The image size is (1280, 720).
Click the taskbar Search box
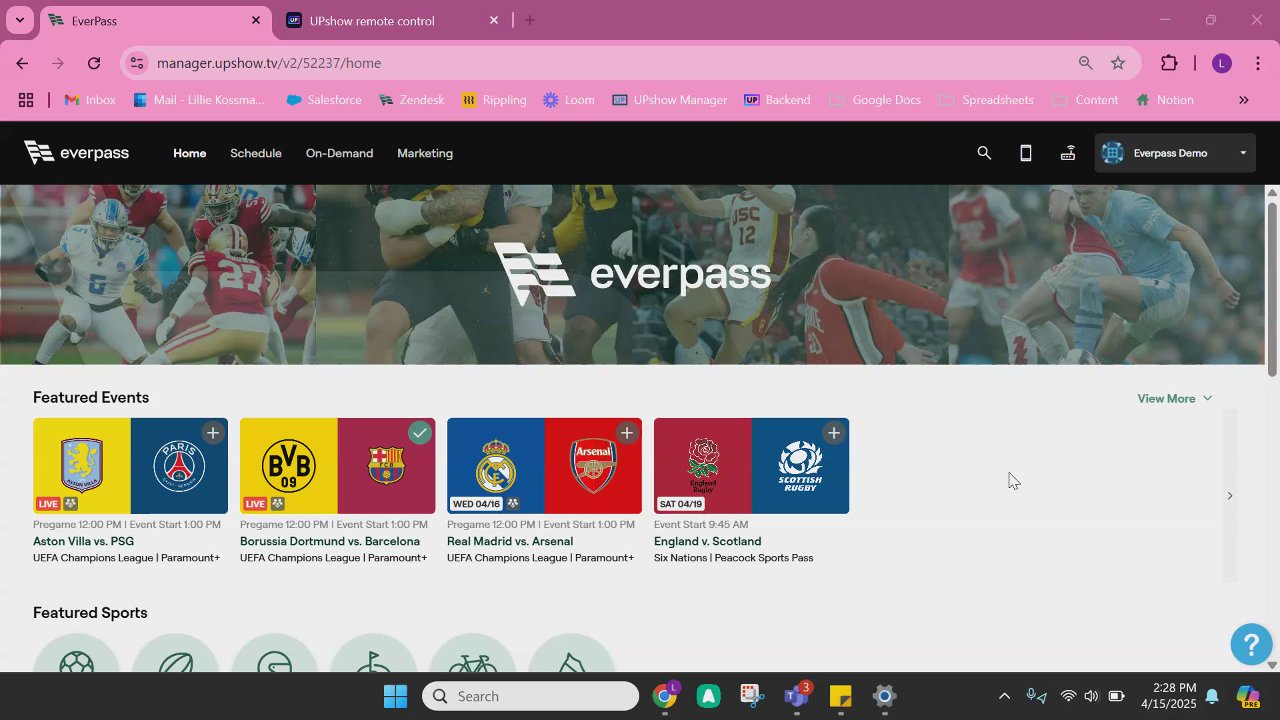pyautogui.click(x=530, y=696)
